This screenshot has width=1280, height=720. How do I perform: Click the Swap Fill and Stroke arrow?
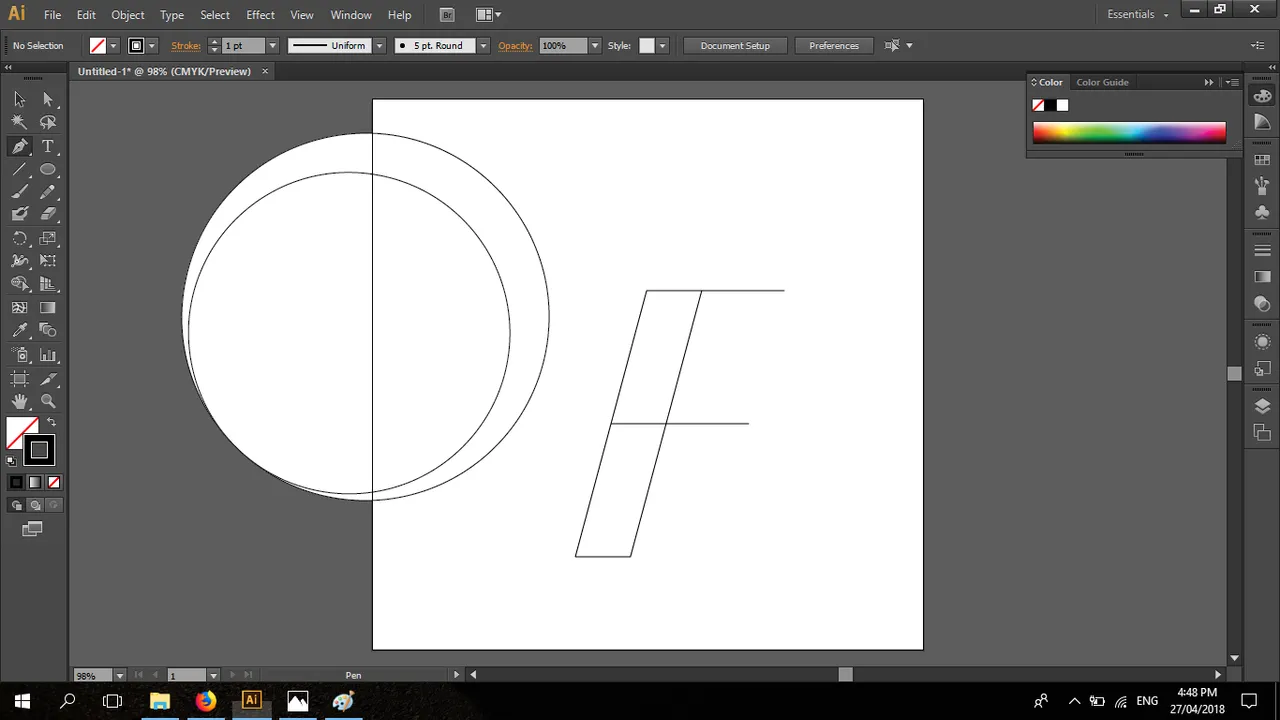tap(51, 423)
